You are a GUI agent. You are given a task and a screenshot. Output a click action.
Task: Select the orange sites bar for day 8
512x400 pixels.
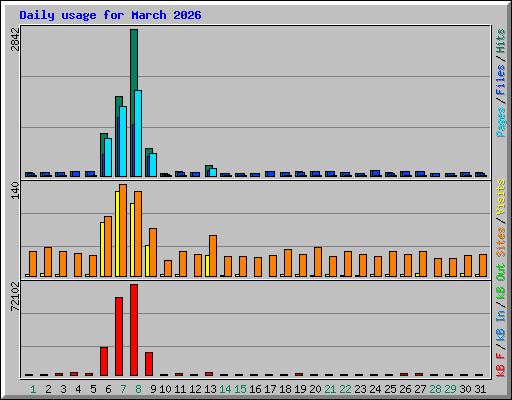[138, 234]
